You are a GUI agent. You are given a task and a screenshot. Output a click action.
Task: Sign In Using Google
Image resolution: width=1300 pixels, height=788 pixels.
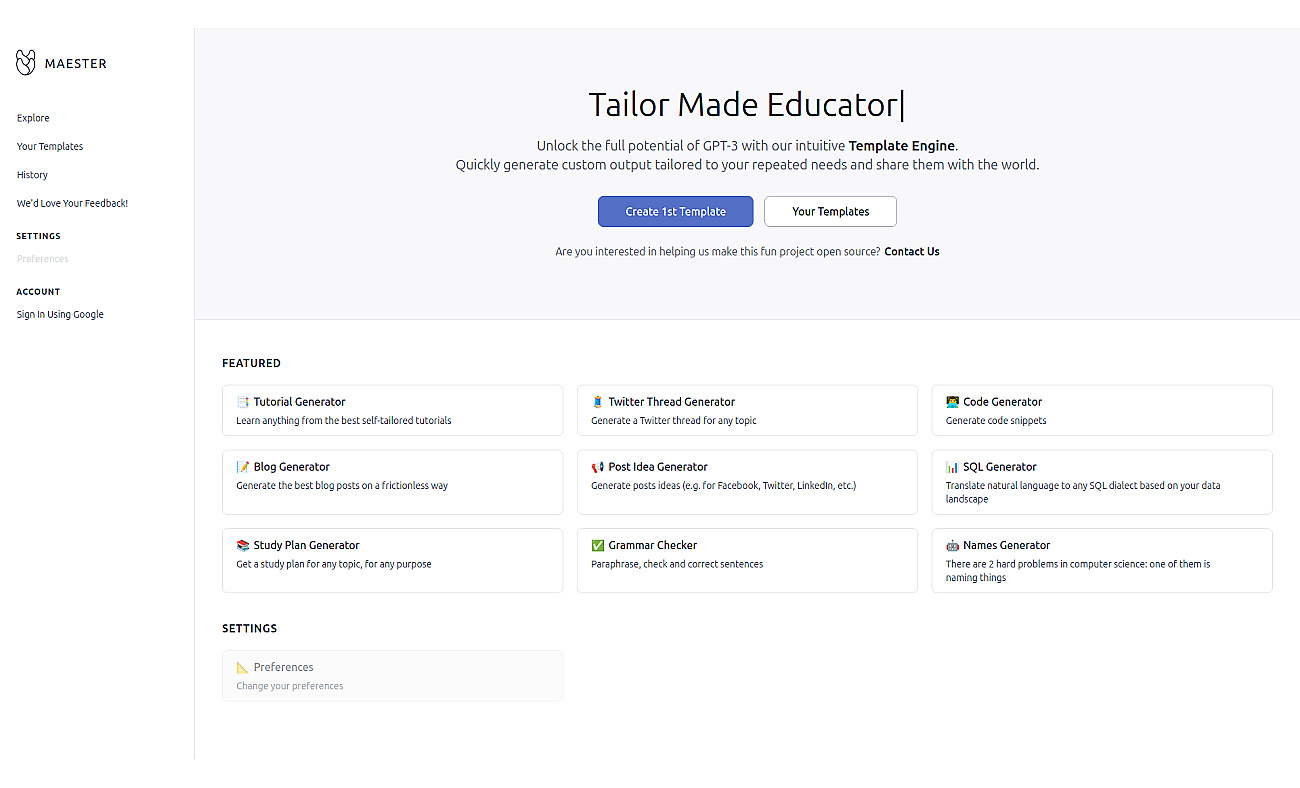[x=60, y=314]
